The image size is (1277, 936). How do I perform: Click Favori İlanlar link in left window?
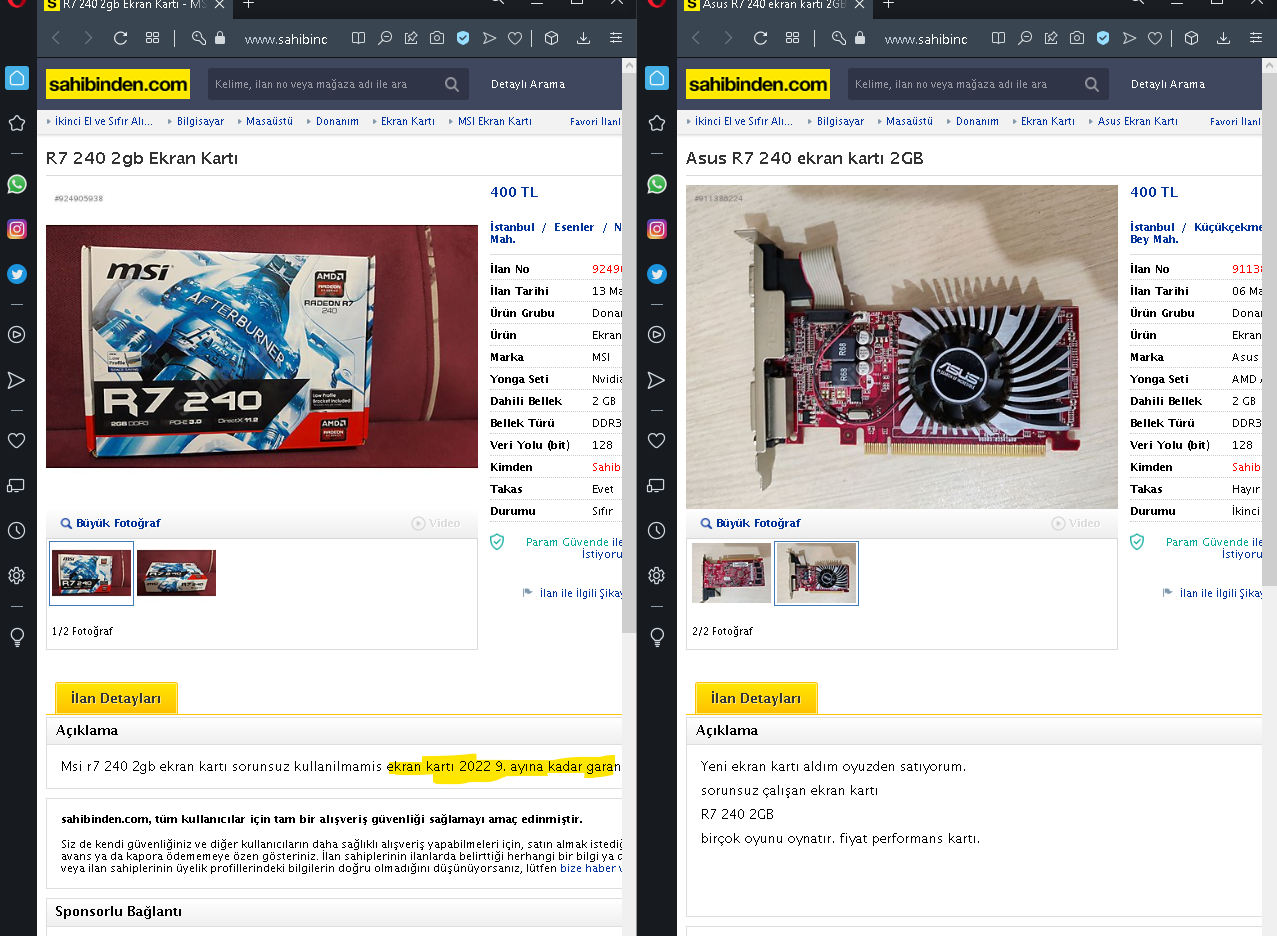pyautogui.click(x=595, y=121)
